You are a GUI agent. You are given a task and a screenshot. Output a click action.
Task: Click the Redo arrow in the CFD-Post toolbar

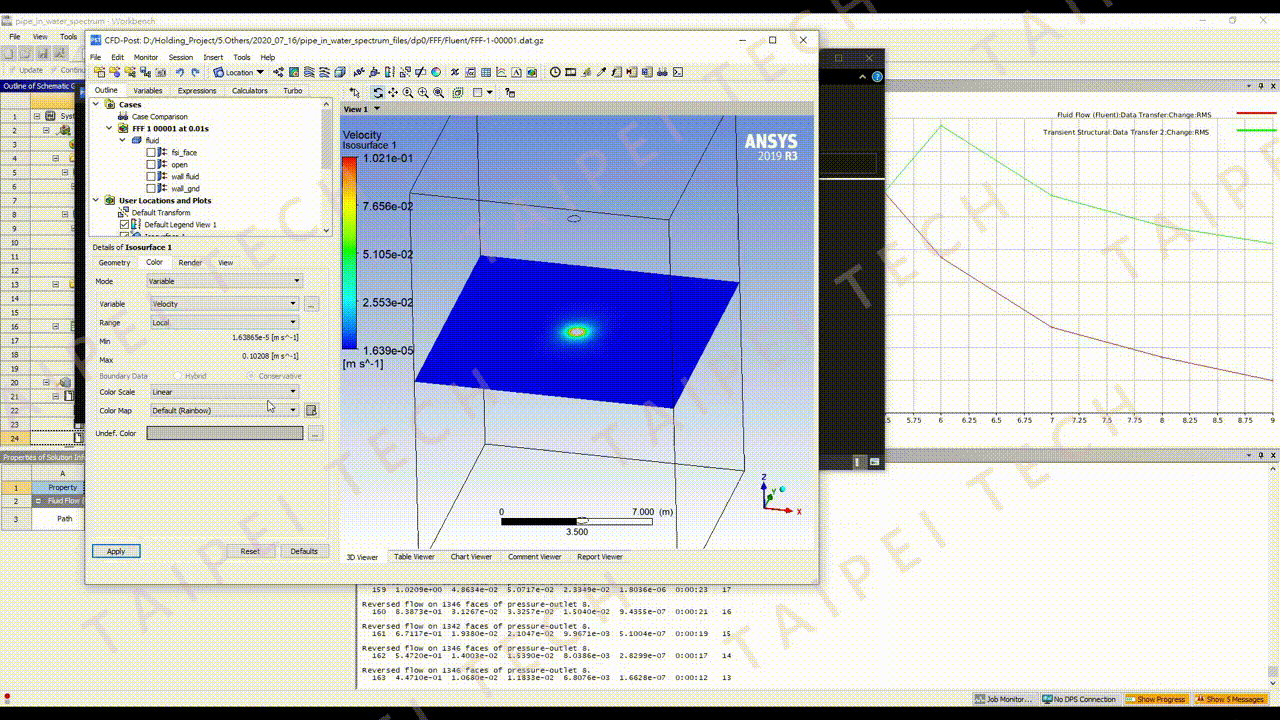pyautogui.click(x=195, y=72)
